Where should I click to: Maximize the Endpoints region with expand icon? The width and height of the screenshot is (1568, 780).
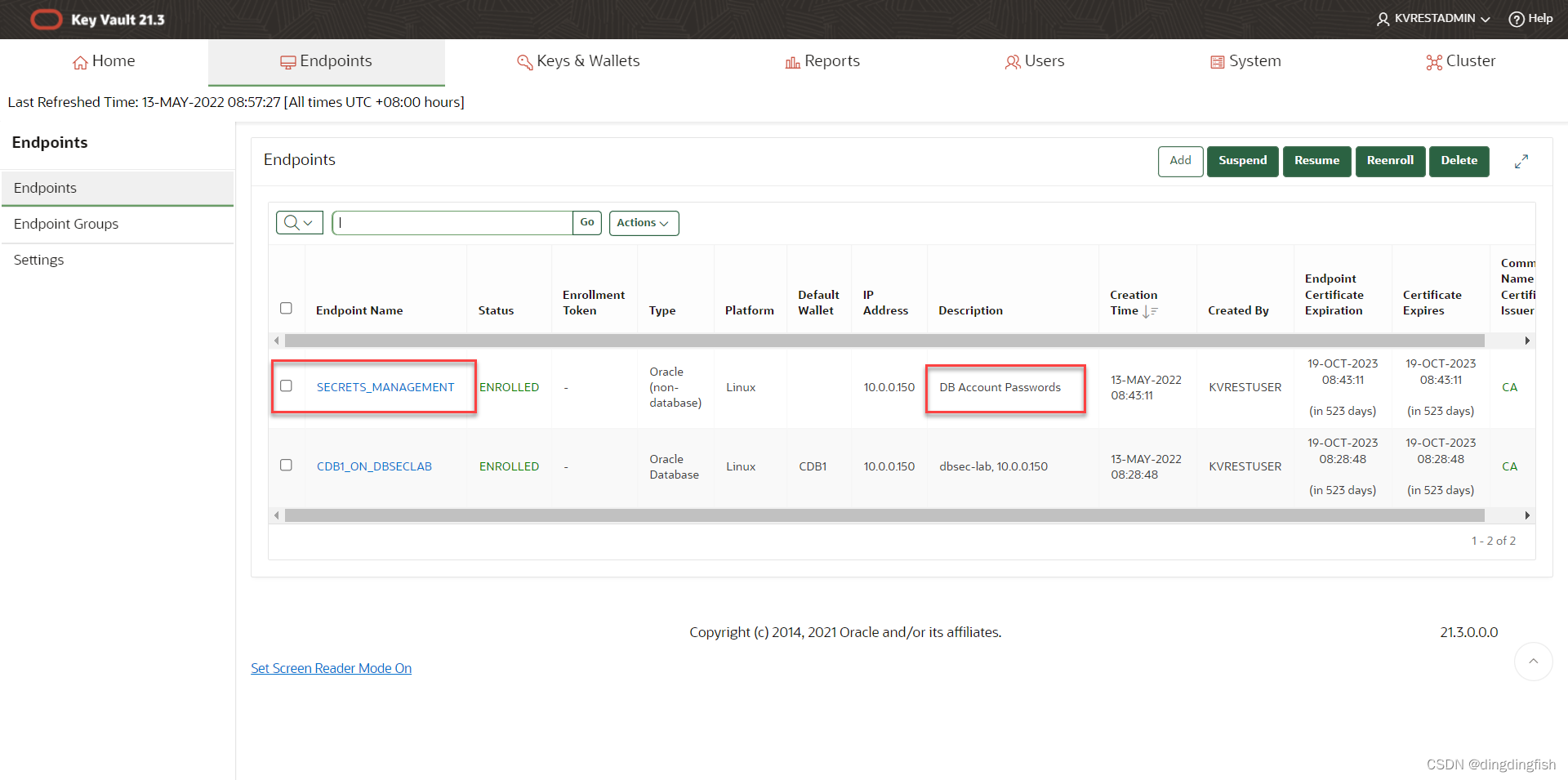[x=1521, y=162]
